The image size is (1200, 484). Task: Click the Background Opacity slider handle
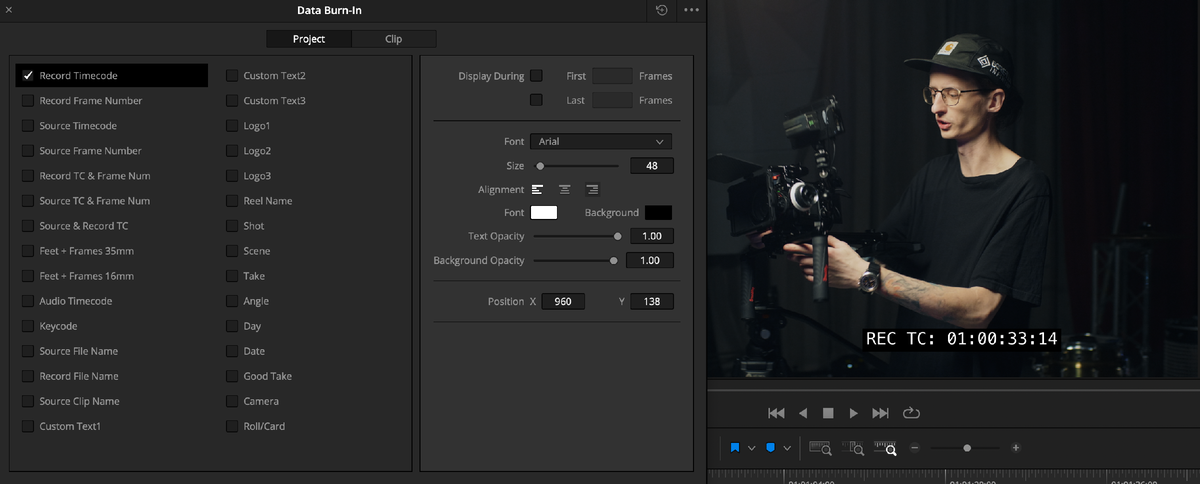click(613, 261)
